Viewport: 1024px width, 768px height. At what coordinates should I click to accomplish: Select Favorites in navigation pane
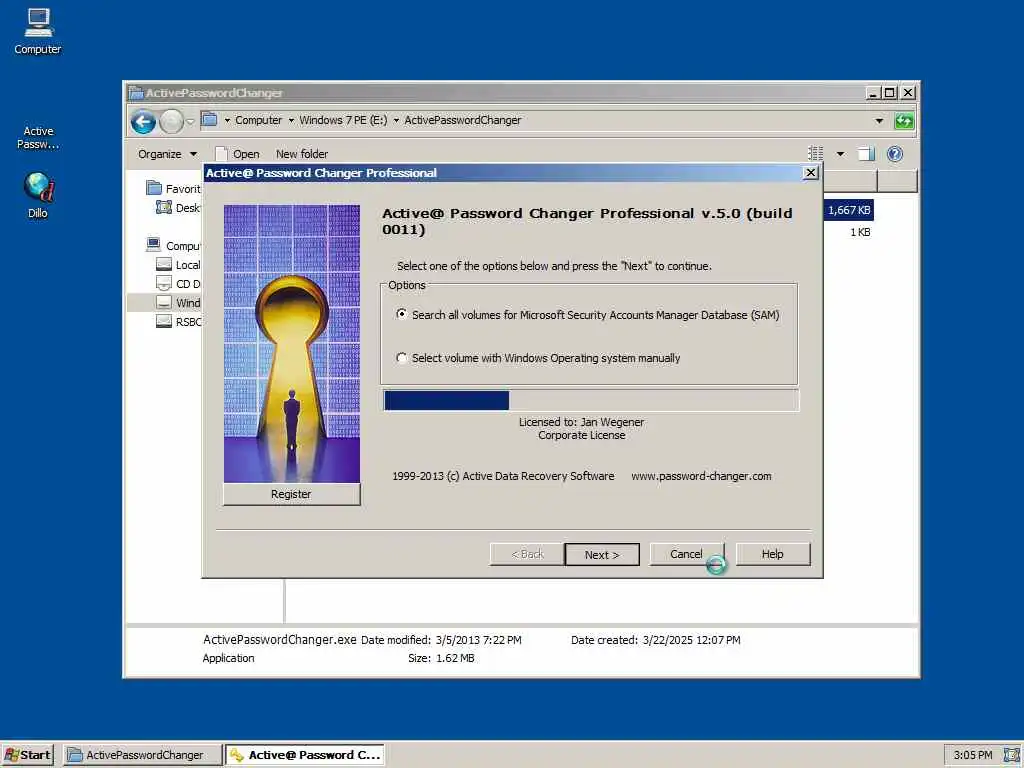click(x=173, y=189)
